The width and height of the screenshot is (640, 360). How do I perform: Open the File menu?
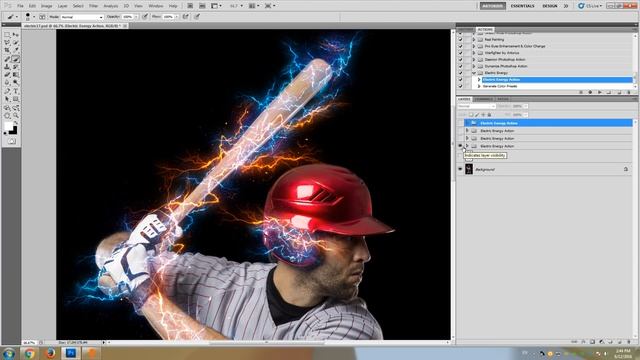tap(20, 6)
